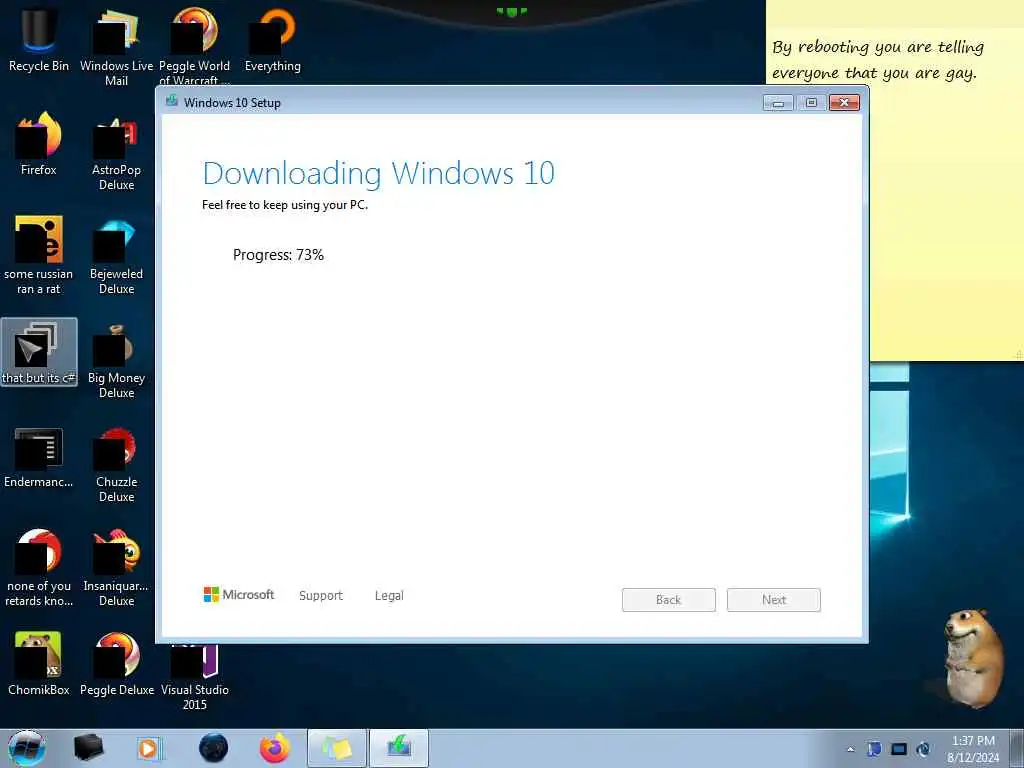The height and width of the screenshot is (768, 1024).
Task: Click the 'Downloading Windows 10' heading
Action: pos(379,173)
